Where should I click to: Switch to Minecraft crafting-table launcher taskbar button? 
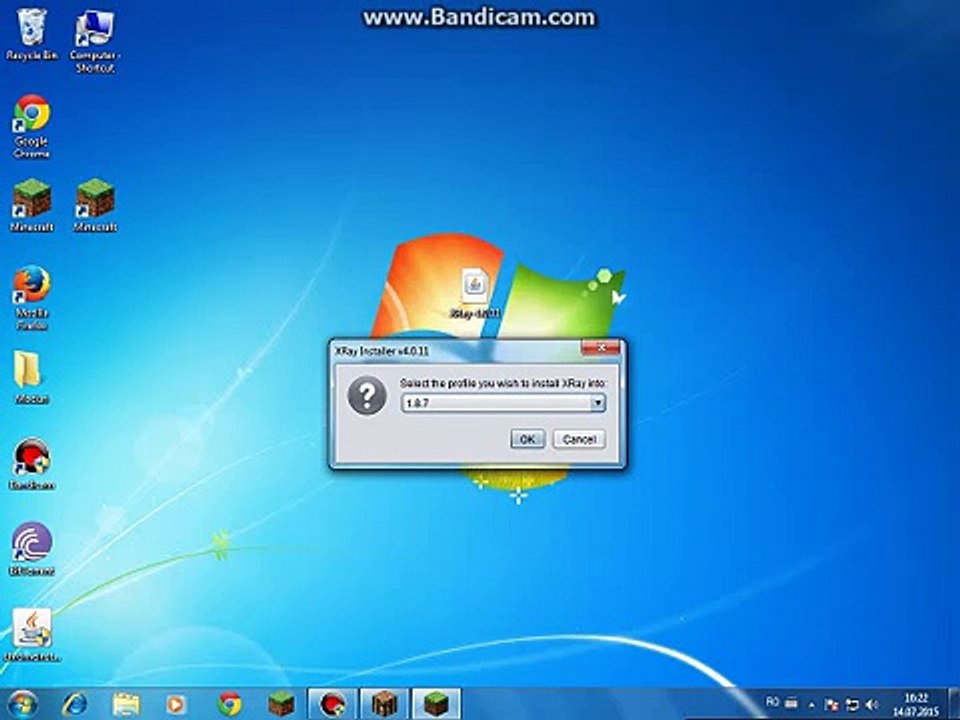[384, 704]
